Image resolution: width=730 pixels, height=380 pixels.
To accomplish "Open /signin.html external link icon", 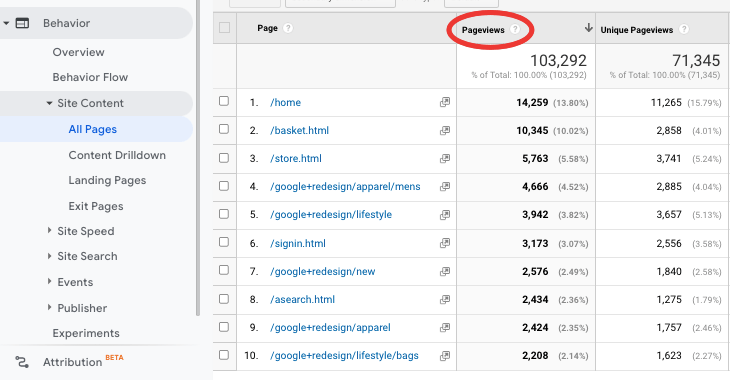I will click(x=445, y=243).
